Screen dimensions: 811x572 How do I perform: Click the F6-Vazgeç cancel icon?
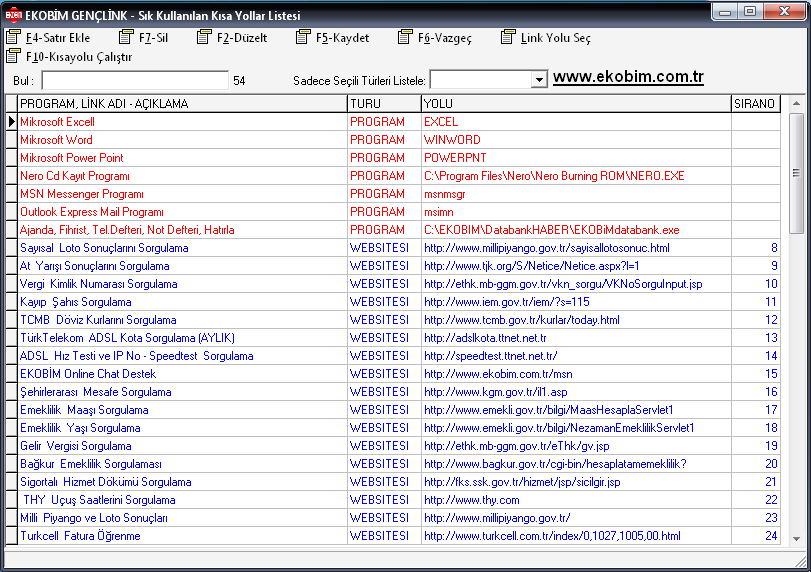[405, 37]
